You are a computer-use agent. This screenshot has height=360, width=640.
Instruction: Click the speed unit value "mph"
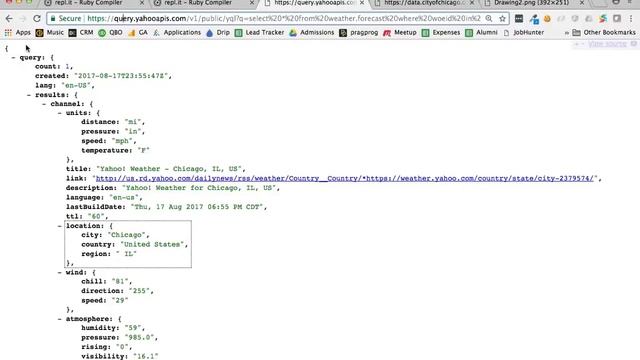tap(123, 141)
